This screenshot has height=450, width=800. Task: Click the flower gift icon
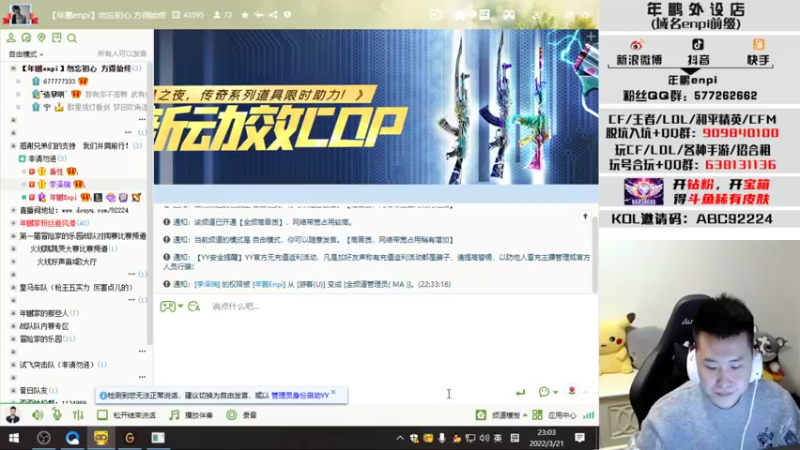coord(572,391)
